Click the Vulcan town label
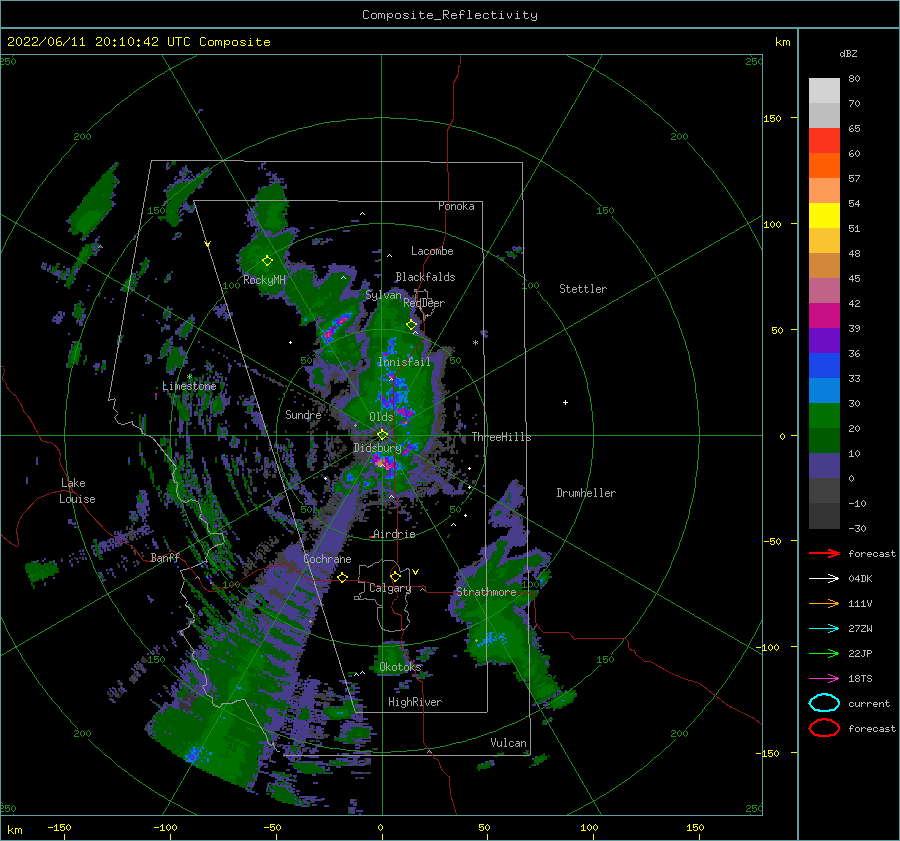This screenshot has height=841, width=900. click(508, 743)
